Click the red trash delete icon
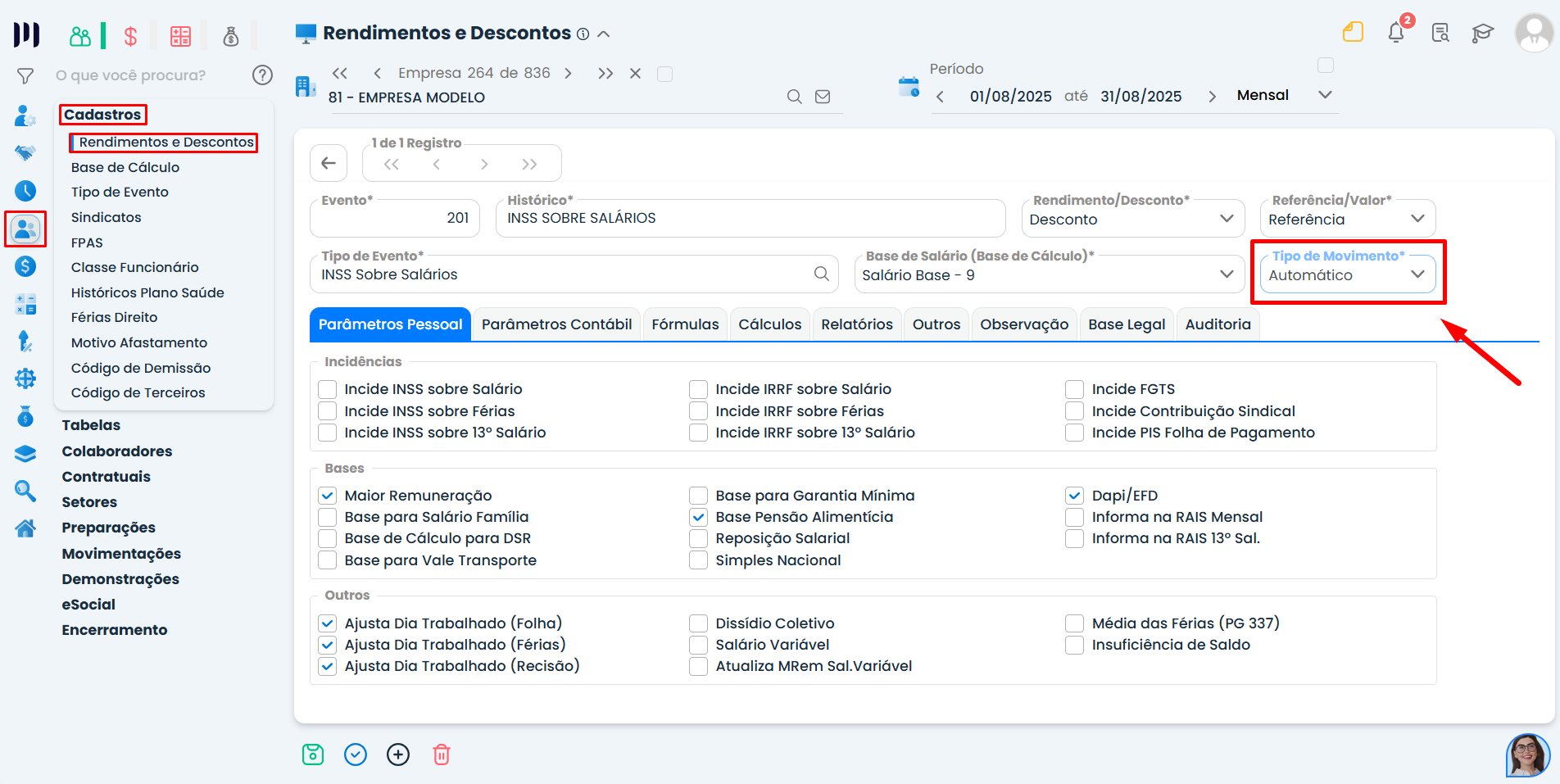 [x=442, y=755]
